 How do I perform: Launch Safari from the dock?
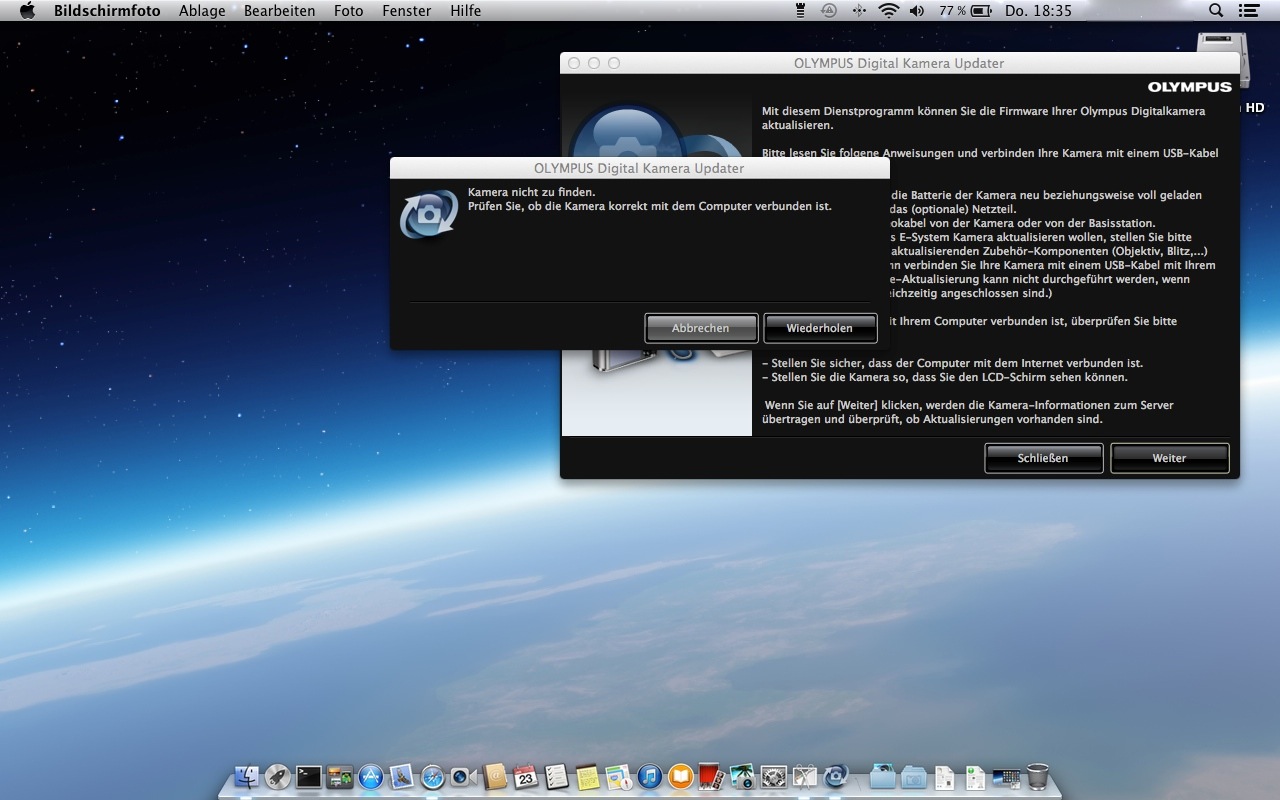[433, 776]
